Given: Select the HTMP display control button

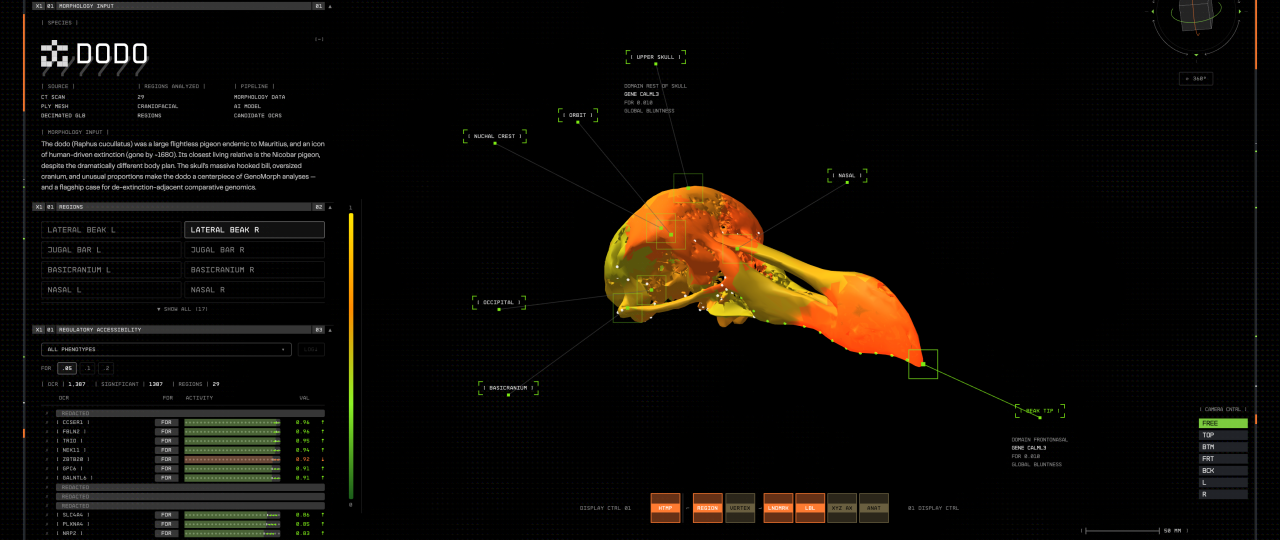Looking at the screenshot, I should tap(665, 508).
